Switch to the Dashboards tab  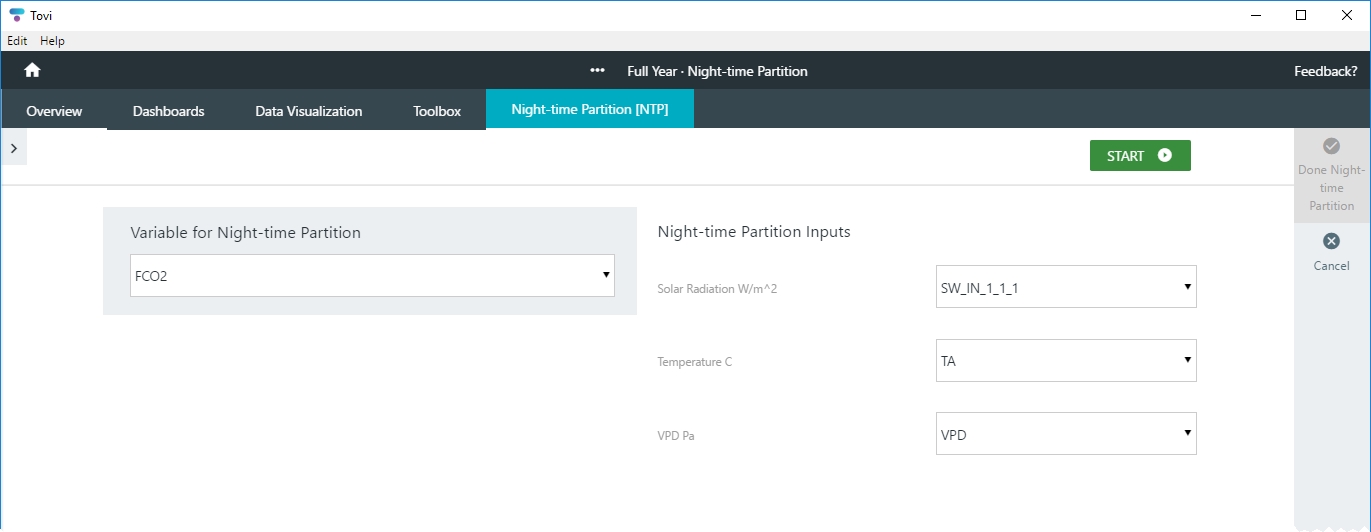pyautogui.click(x=168, y=111)
